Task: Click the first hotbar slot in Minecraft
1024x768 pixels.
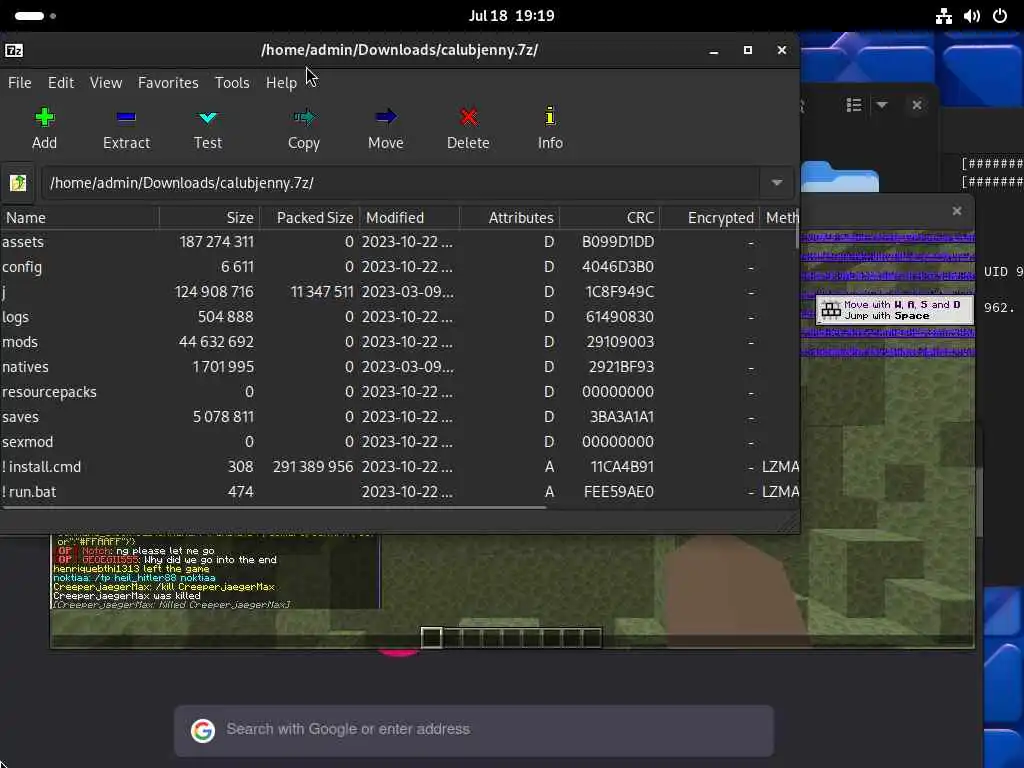Action: click(431, 637)
